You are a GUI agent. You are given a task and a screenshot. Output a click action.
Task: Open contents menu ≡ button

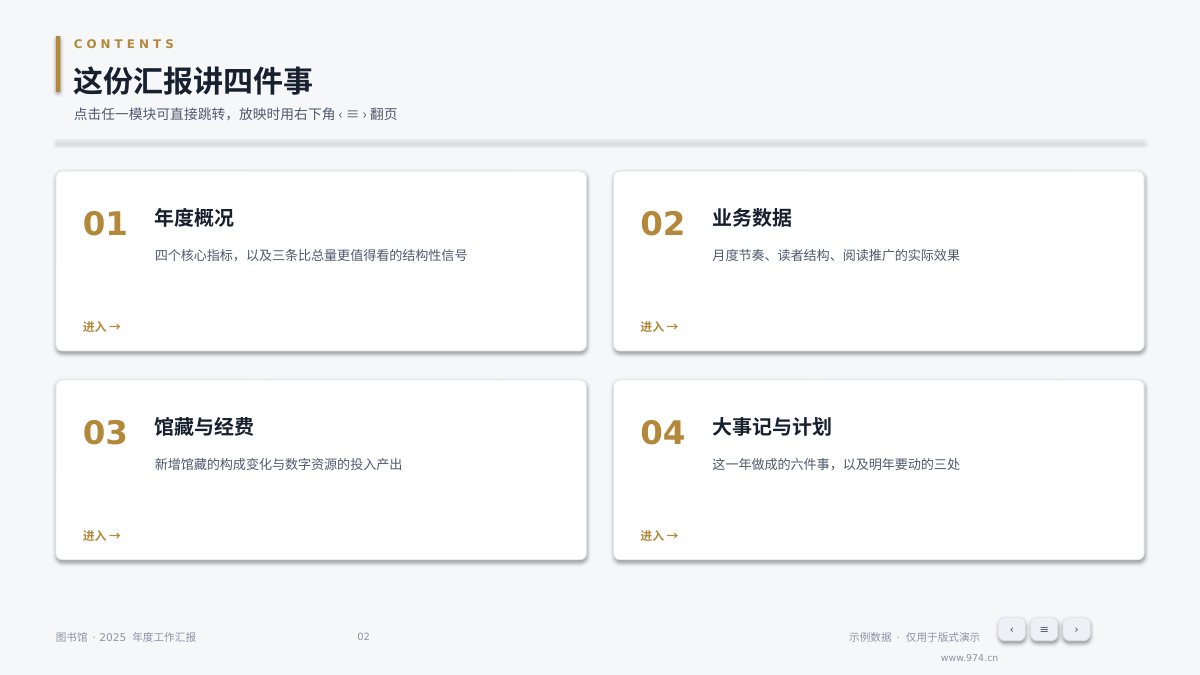[x=1044, y=629]
